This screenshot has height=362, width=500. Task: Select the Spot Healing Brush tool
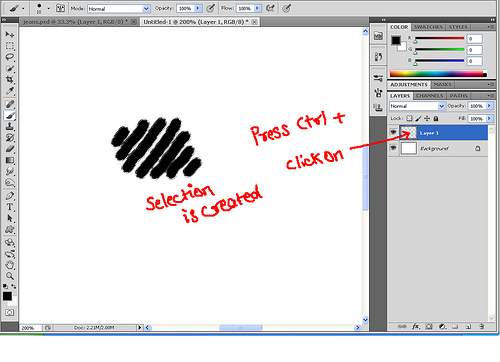(x=10, y=104)
